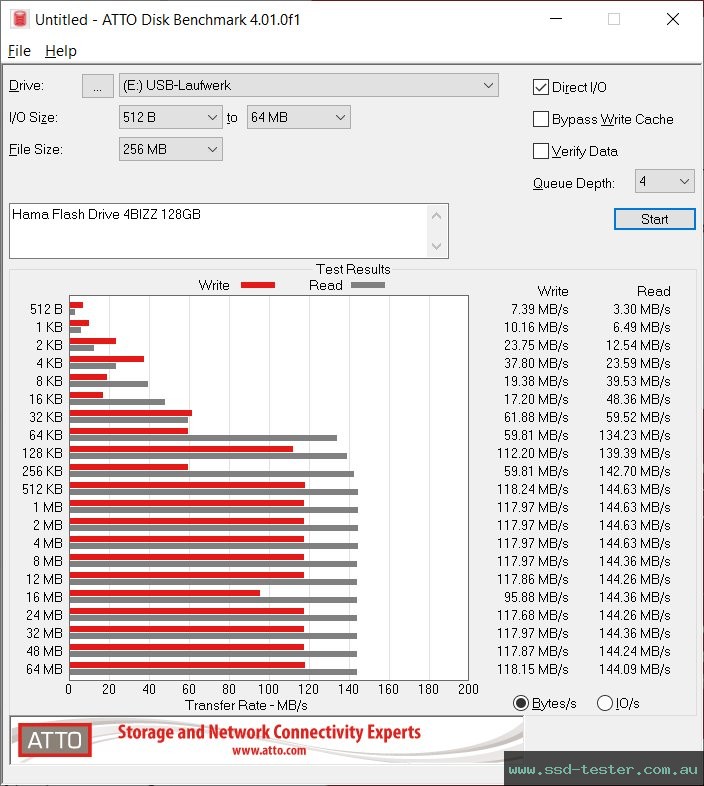Expand the USB-Laufwerk drive dropdown
This screenshot has width=704, height=786.
coord(308,86)
